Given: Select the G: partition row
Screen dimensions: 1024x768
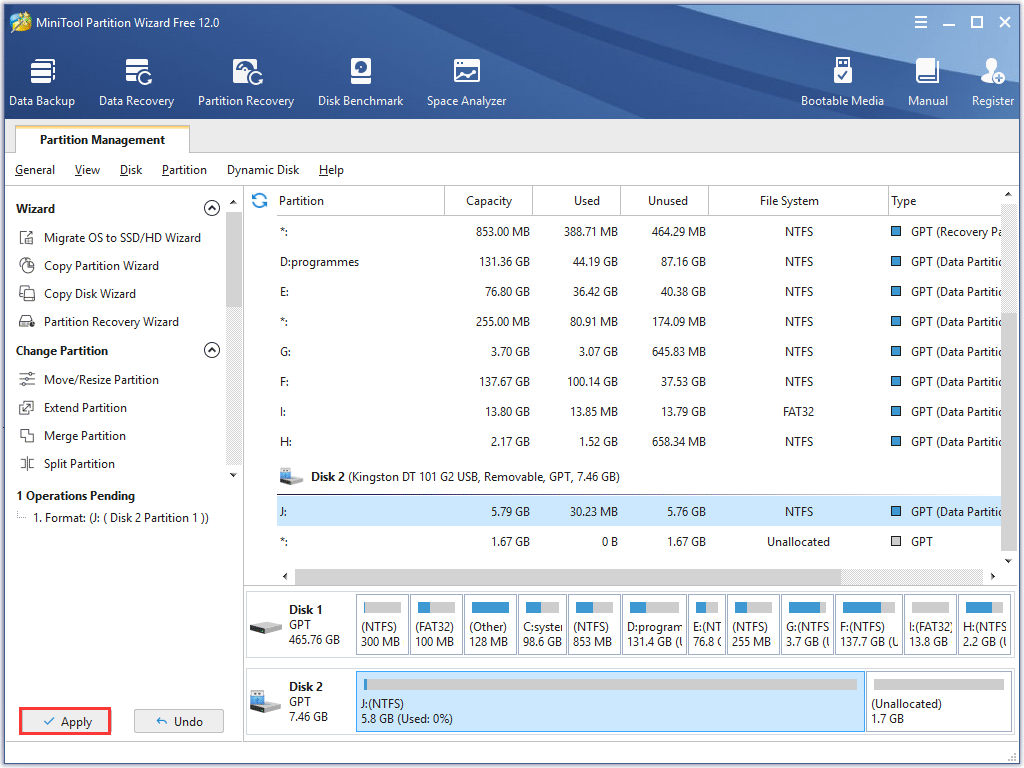Looking at the screenshot, I should coord(639,352).
